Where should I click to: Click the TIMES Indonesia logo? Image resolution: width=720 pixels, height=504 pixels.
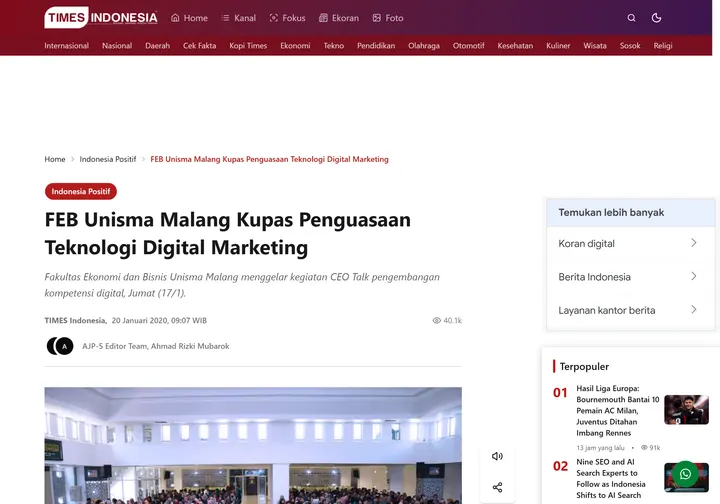coord(101,18)
